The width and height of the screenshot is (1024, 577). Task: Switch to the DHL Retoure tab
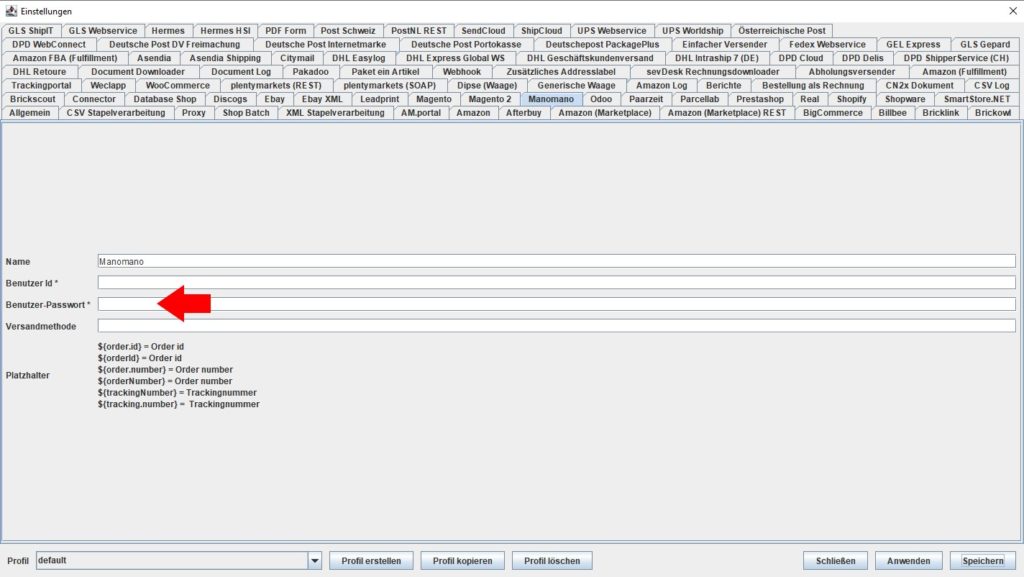pyautogui.click(x=39, y=72)
